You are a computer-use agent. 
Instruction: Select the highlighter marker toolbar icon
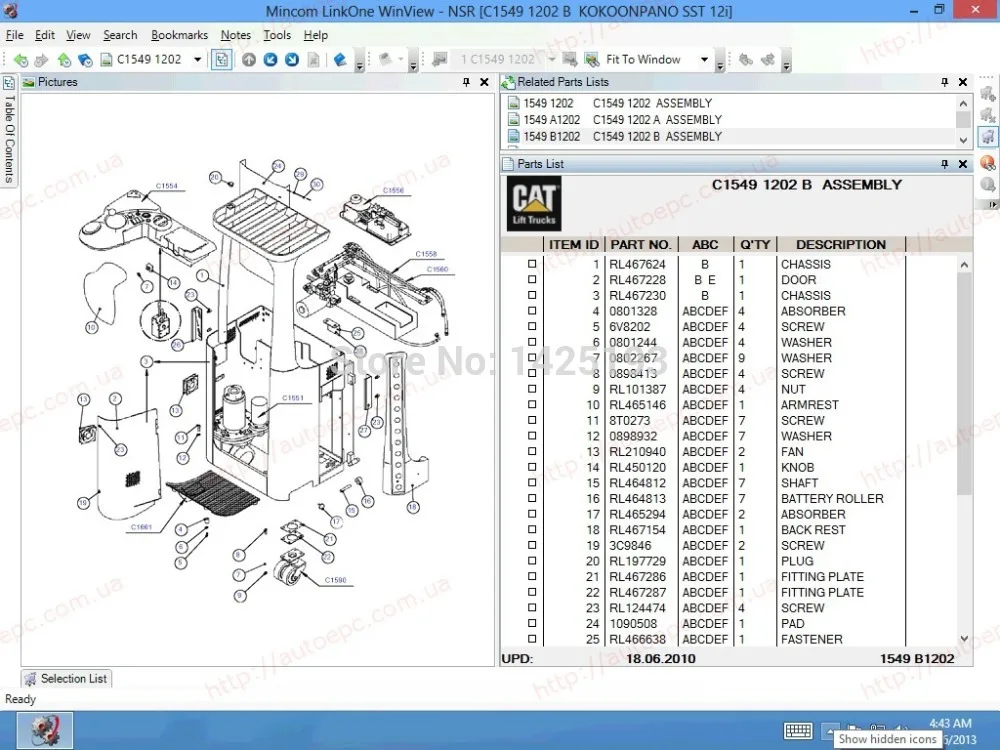(338, 60)
